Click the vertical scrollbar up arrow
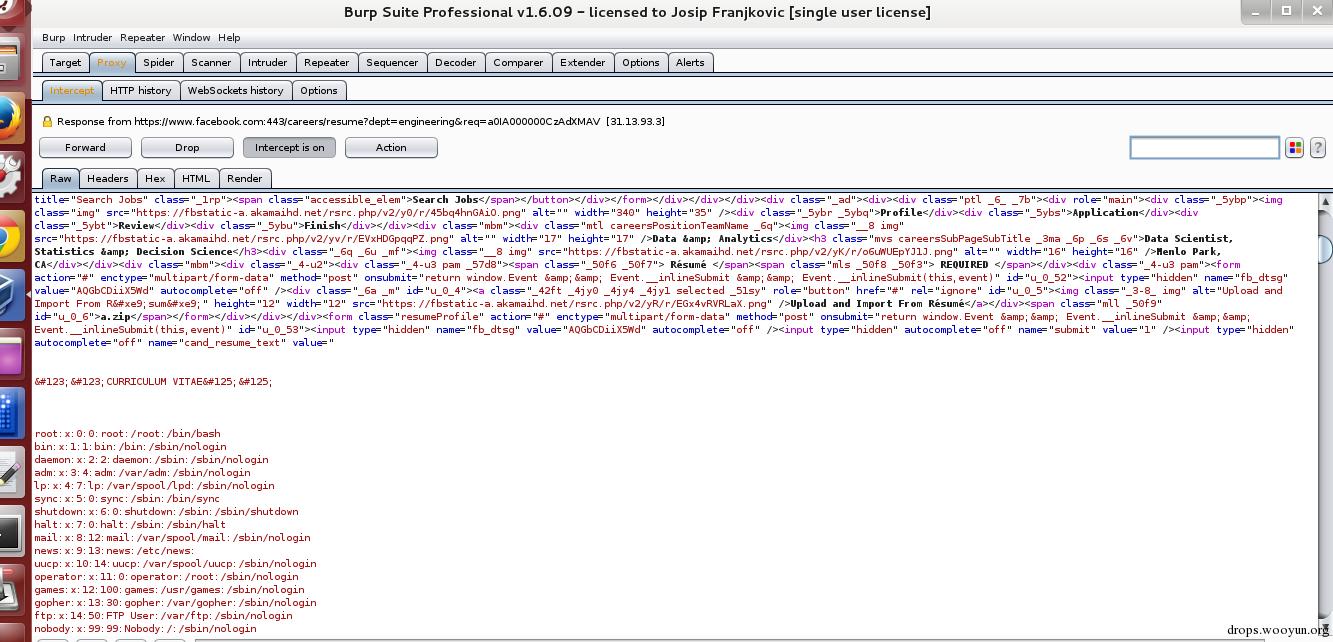The height and width of the screenshot is (642, 1333). pos(1326,200)
